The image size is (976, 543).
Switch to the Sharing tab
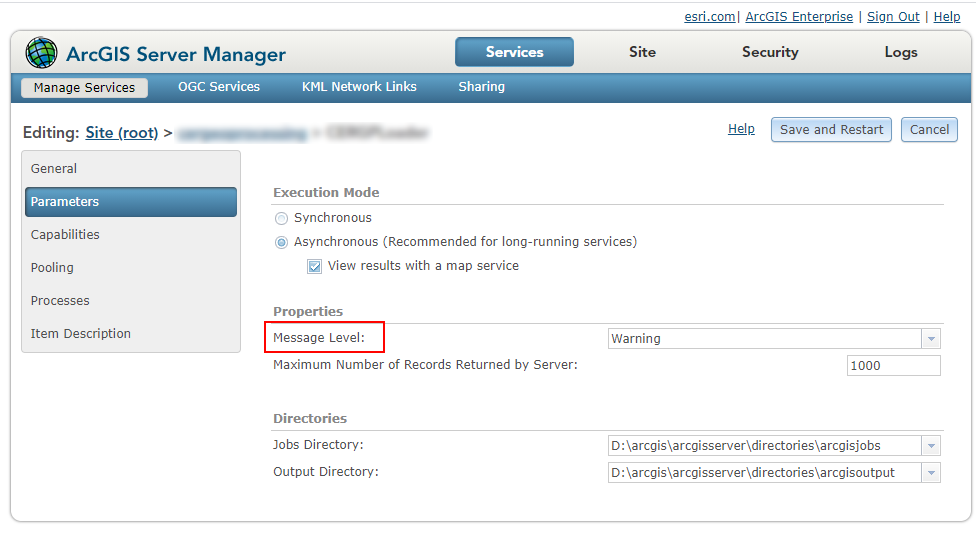(481, 87)
